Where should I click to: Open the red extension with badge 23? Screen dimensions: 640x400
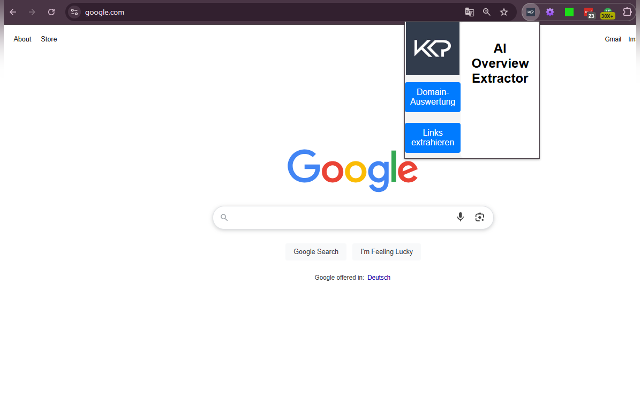coord(589,13)
